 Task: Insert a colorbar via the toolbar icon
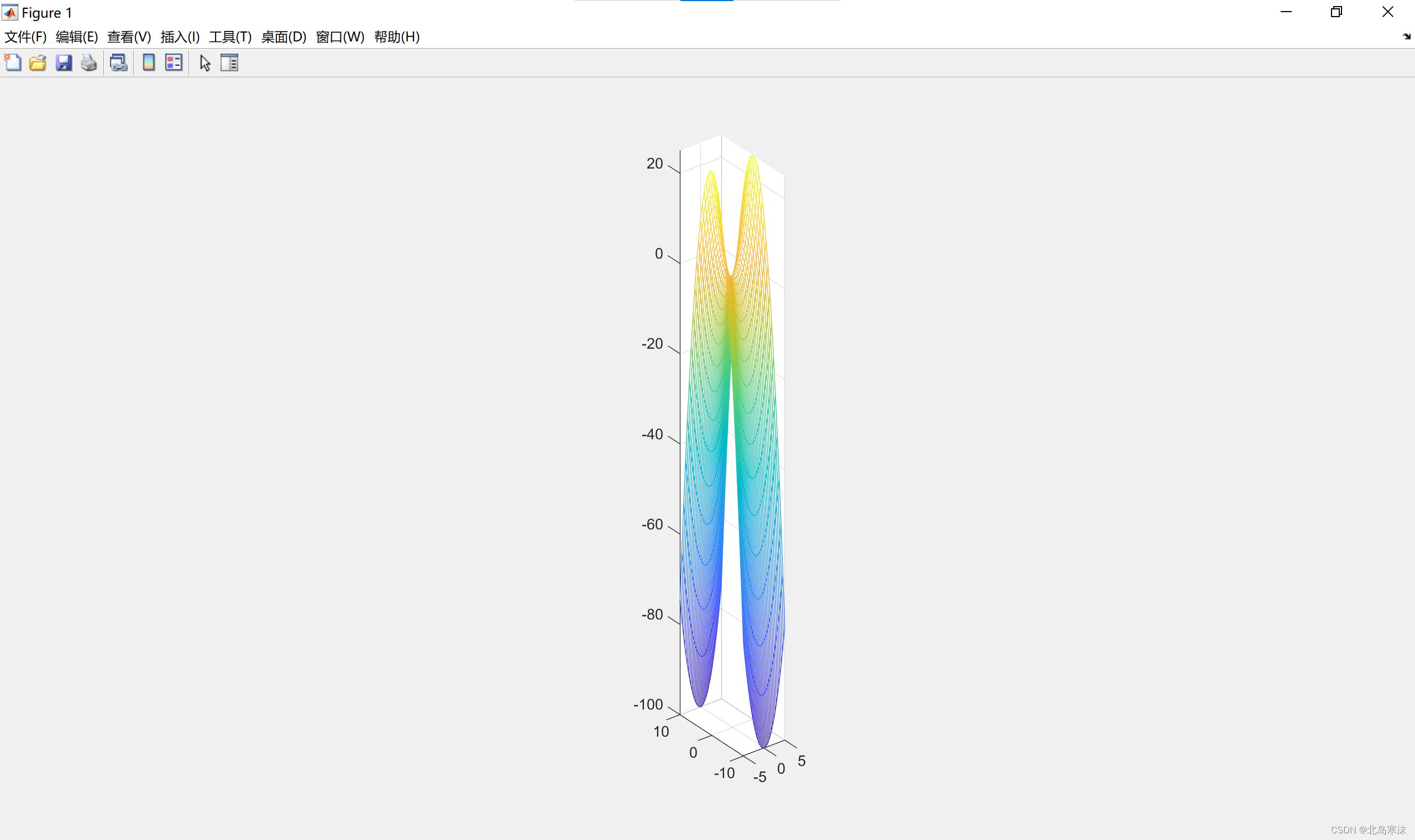point(148,62)
